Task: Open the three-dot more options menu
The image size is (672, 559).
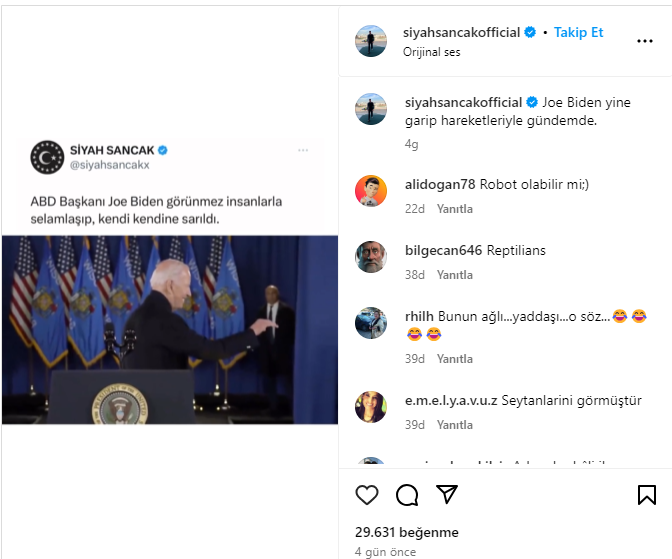Action: pos(645,41)
